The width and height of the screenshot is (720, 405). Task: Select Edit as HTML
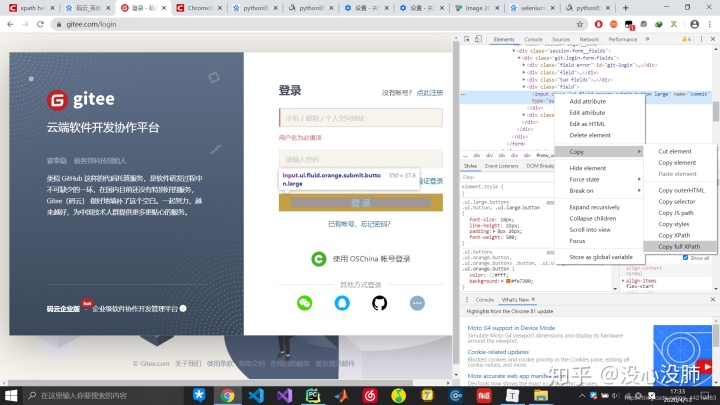pos(599,124)
